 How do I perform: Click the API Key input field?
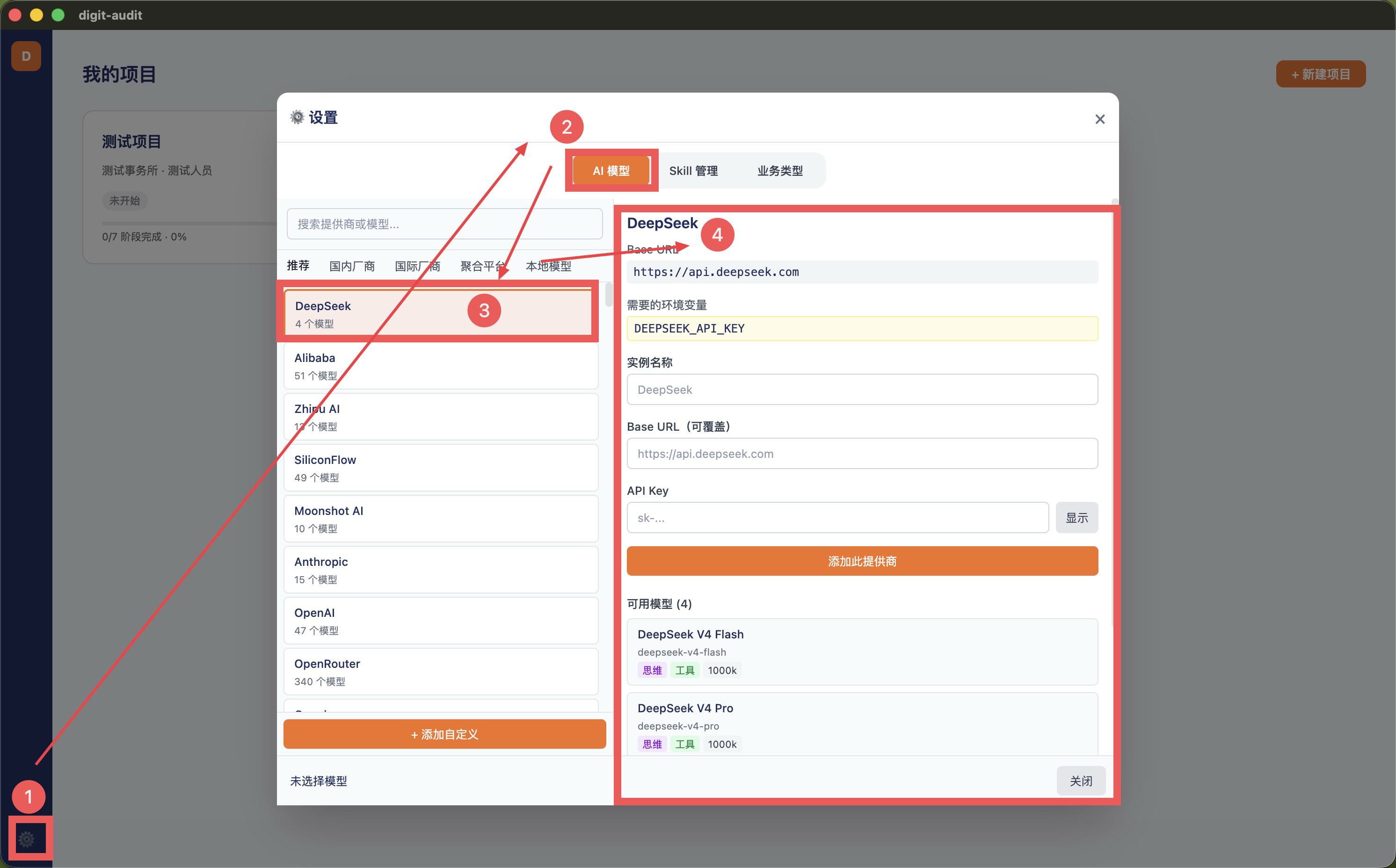pos(837,518)
